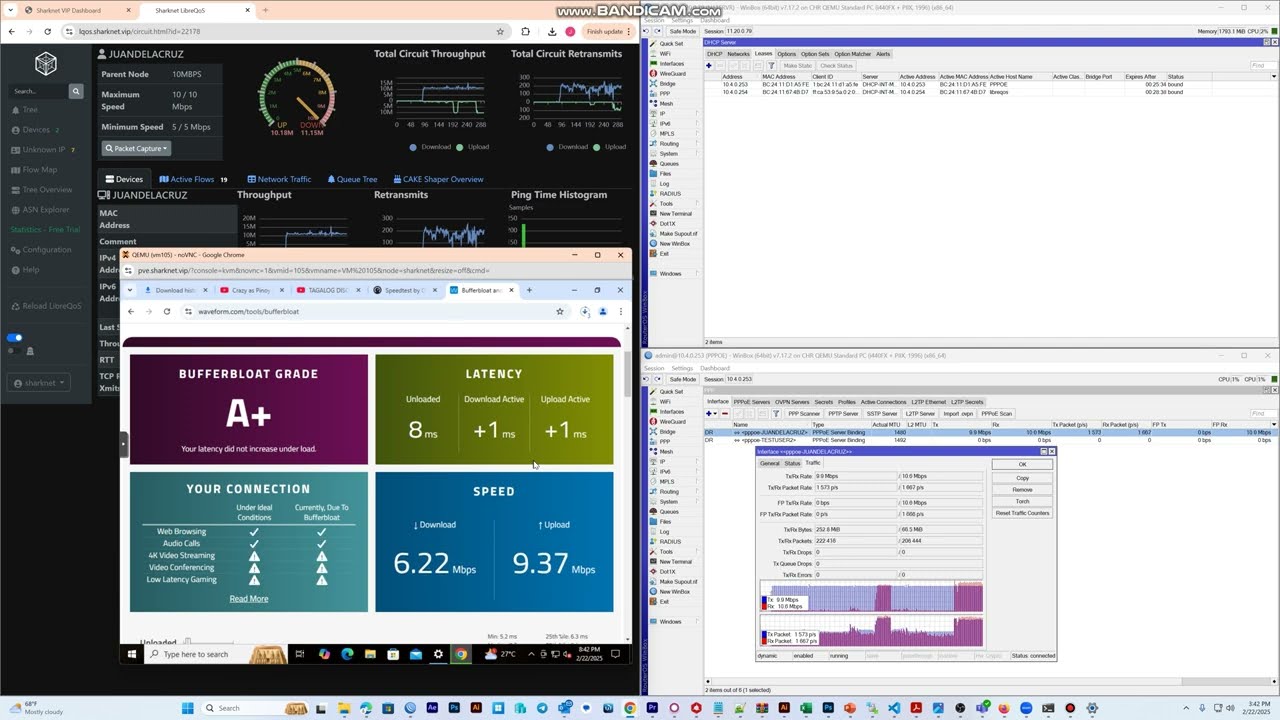The height and width of the screenshot is (720, 1280).
Task: Click add (+) in DHCP Server toolbar
Action: pyautogui.click(x=709, y=66)
